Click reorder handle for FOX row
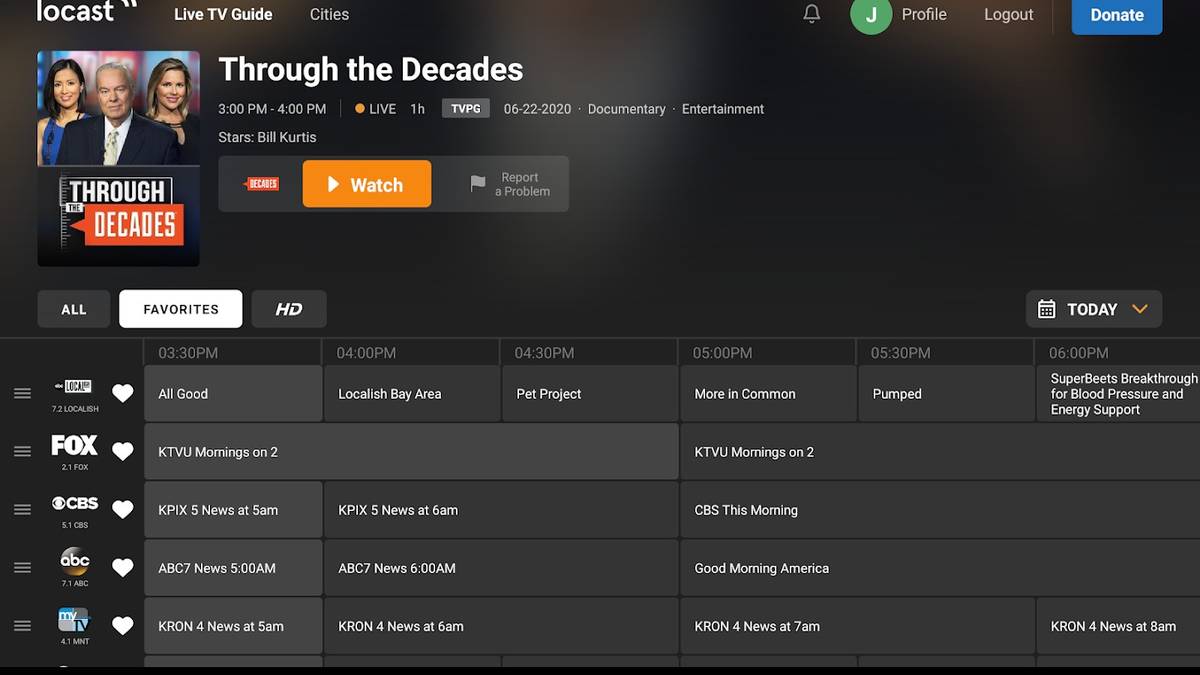 [22, 452]
